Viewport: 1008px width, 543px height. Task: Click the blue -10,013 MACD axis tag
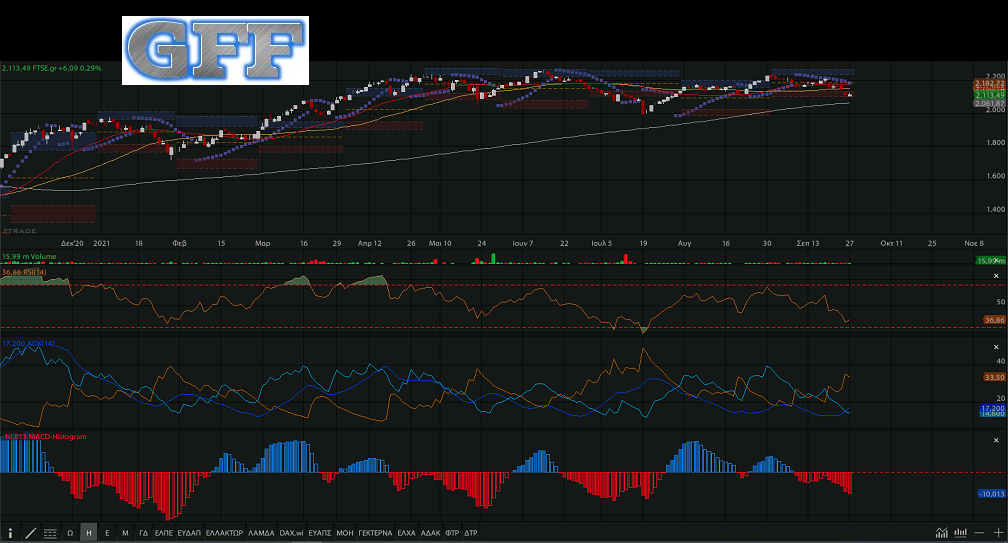991,494
